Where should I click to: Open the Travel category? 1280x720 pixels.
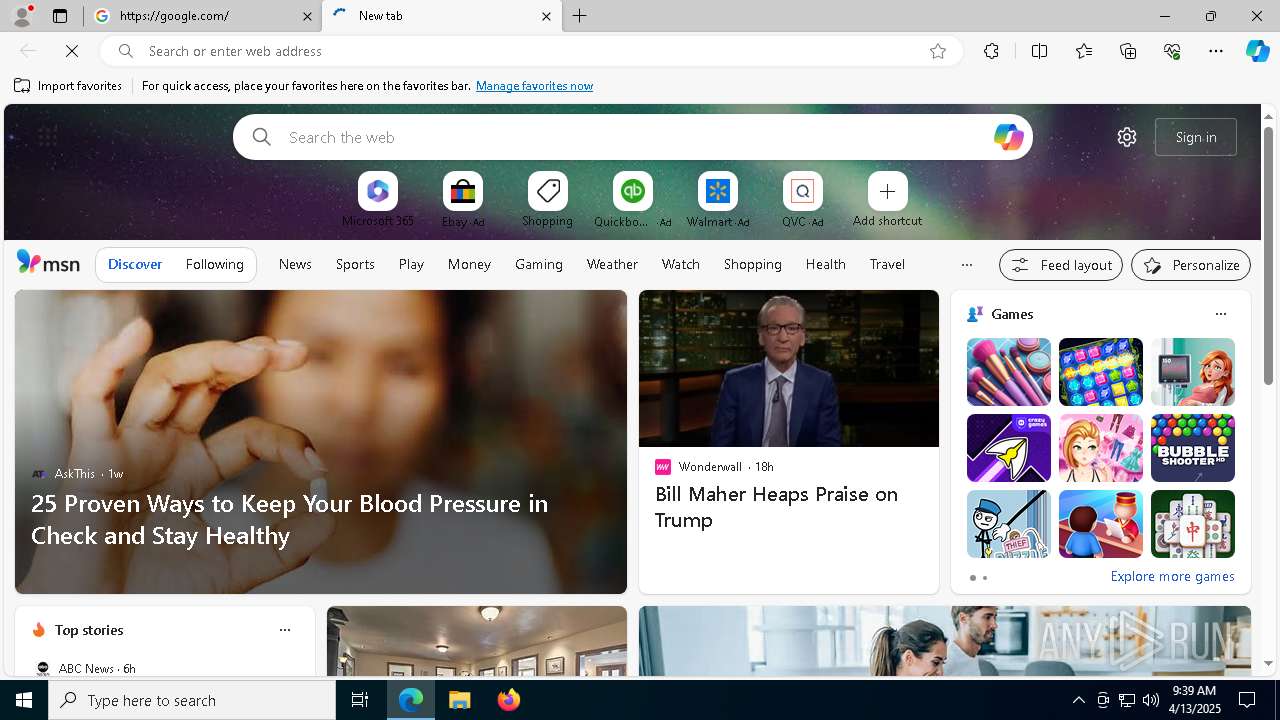887,264
